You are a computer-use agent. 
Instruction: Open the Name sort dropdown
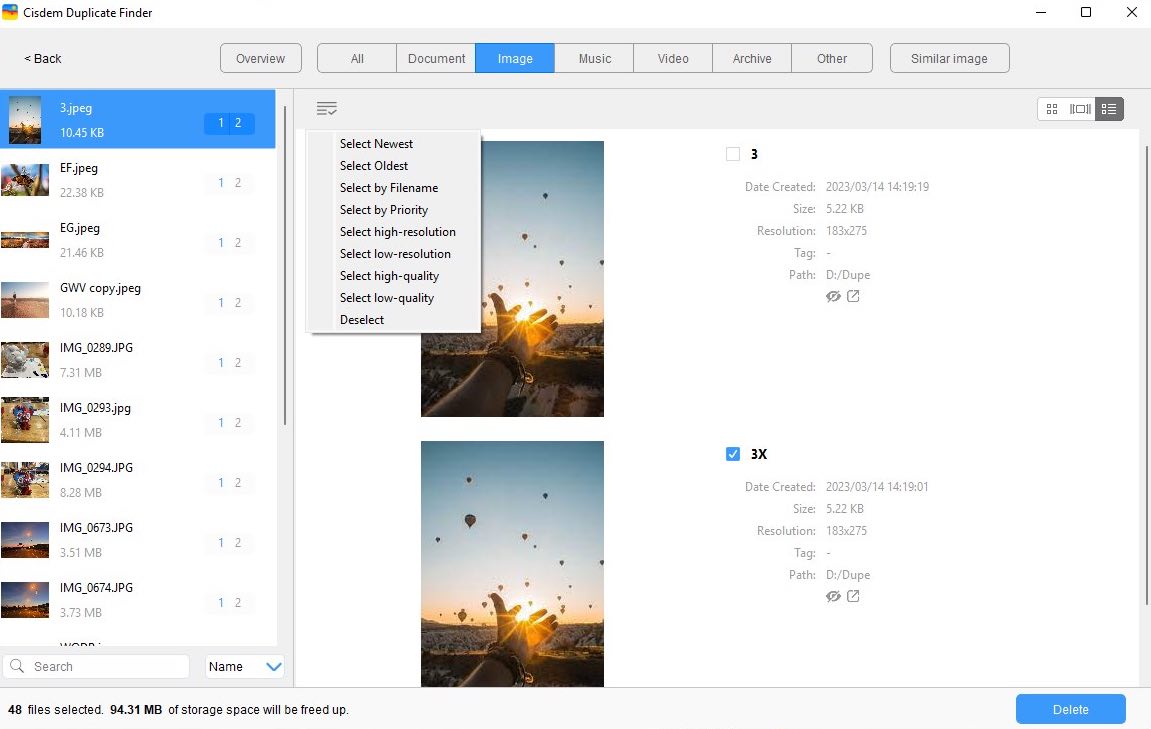[244, 667]
